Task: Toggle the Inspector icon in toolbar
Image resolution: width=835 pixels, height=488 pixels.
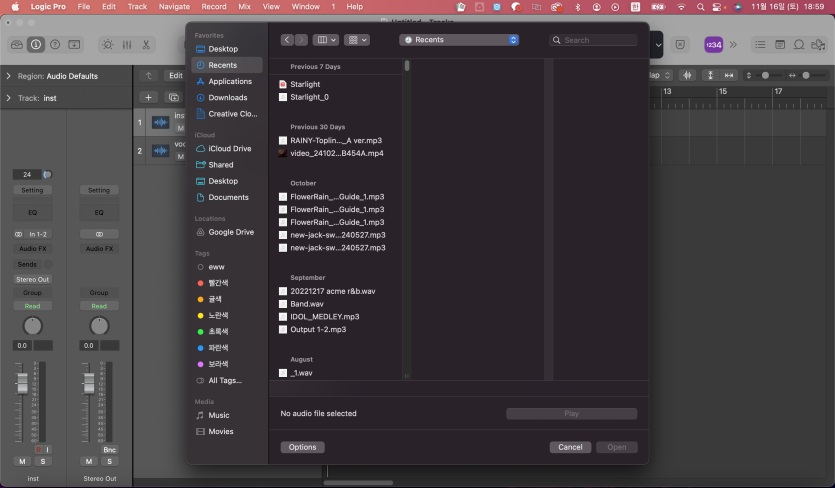Action: (36, 45)
